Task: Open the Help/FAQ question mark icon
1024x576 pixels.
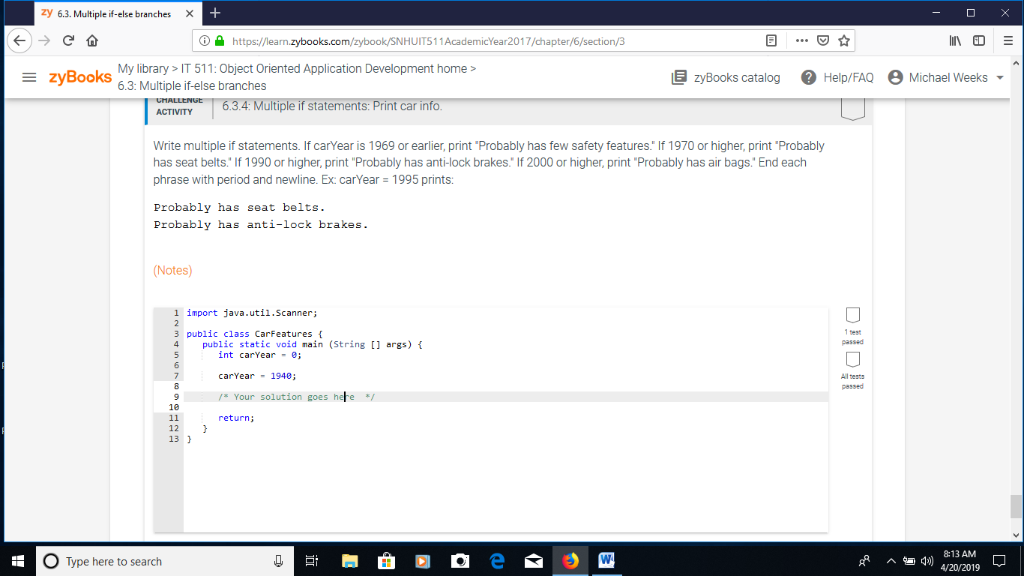Action: 808,76
